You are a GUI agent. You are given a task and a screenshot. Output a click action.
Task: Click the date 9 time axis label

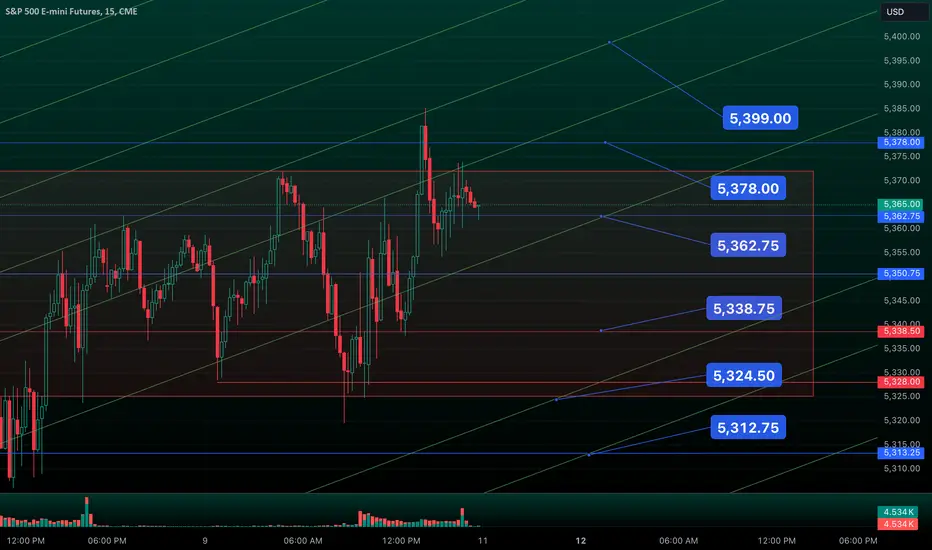[205, 541]
